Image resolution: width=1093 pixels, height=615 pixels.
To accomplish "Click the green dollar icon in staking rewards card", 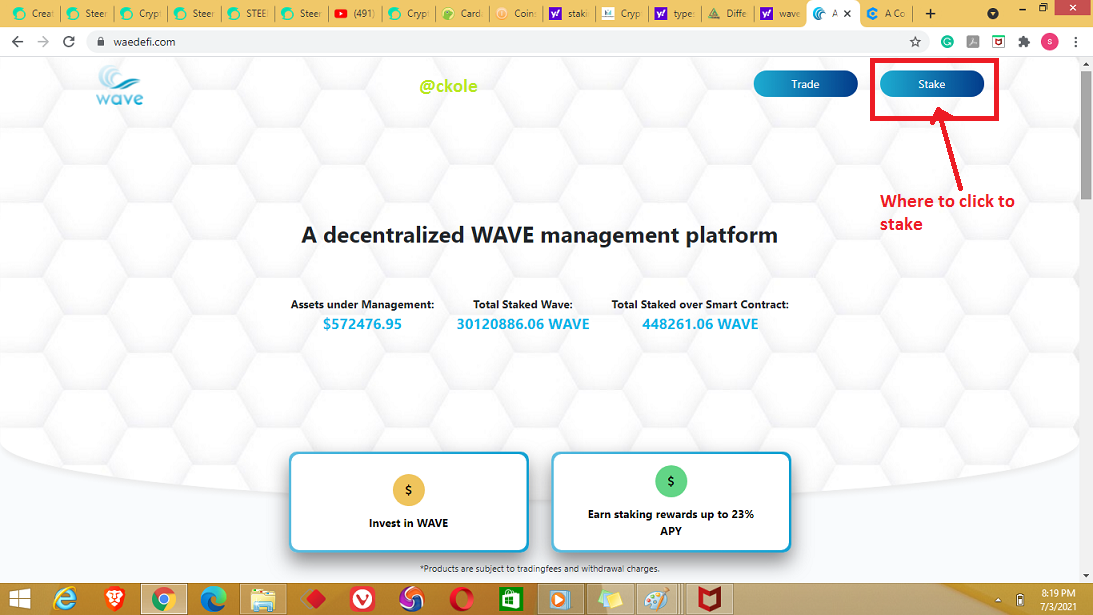I will click(x=671, y=481).
